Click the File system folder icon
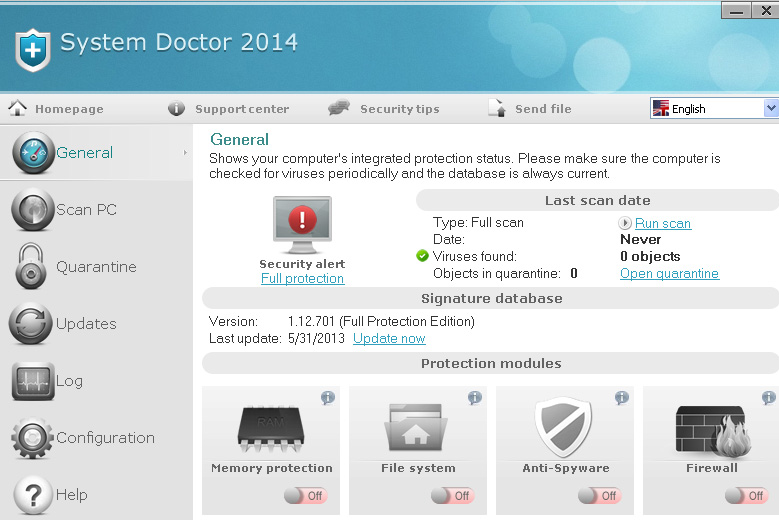779x520 pixels. point(417,430)
